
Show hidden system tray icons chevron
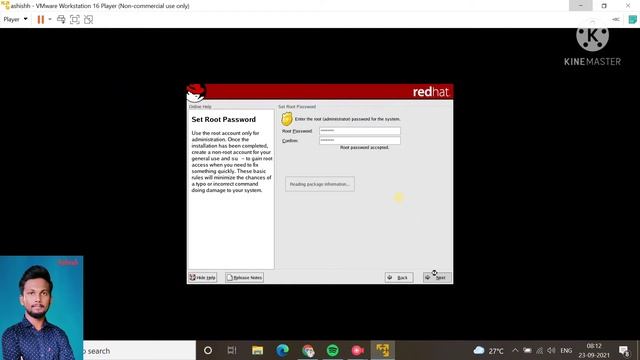coord(515,350)
